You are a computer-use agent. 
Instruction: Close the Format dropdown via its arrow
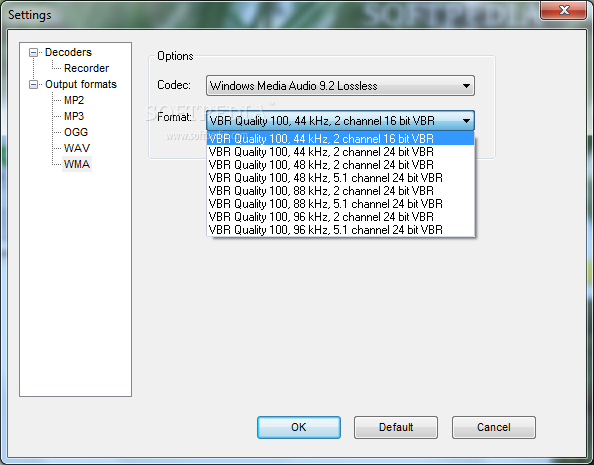coord(466,121)
